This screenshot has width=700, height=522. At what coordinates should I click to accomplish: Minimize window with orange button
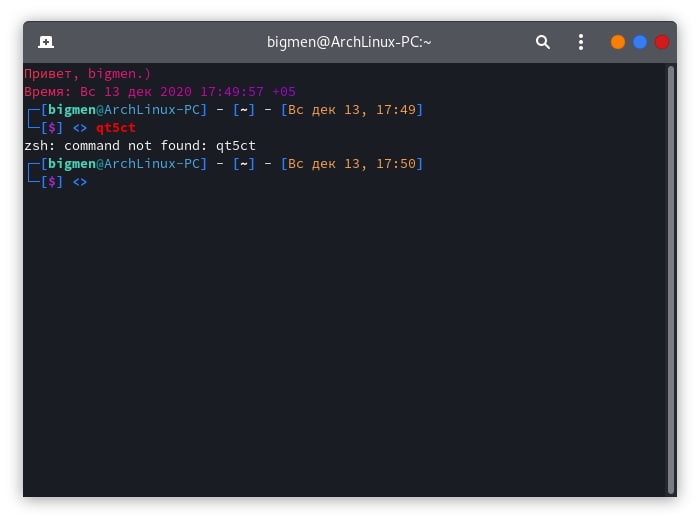pyautogui.click(x=617, y=42)
